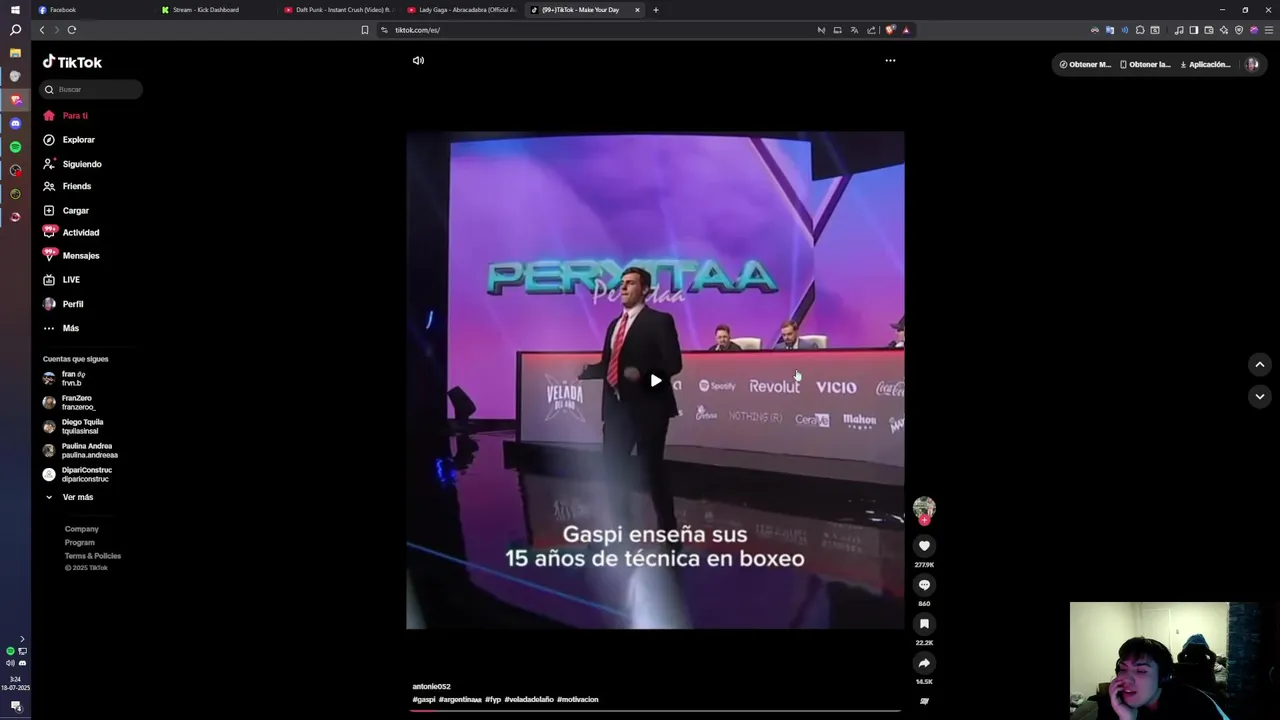Viewport: 1280px width, 720px height.
Task: Go to the next video with down arrow
Action: [x=1260, y=396]
